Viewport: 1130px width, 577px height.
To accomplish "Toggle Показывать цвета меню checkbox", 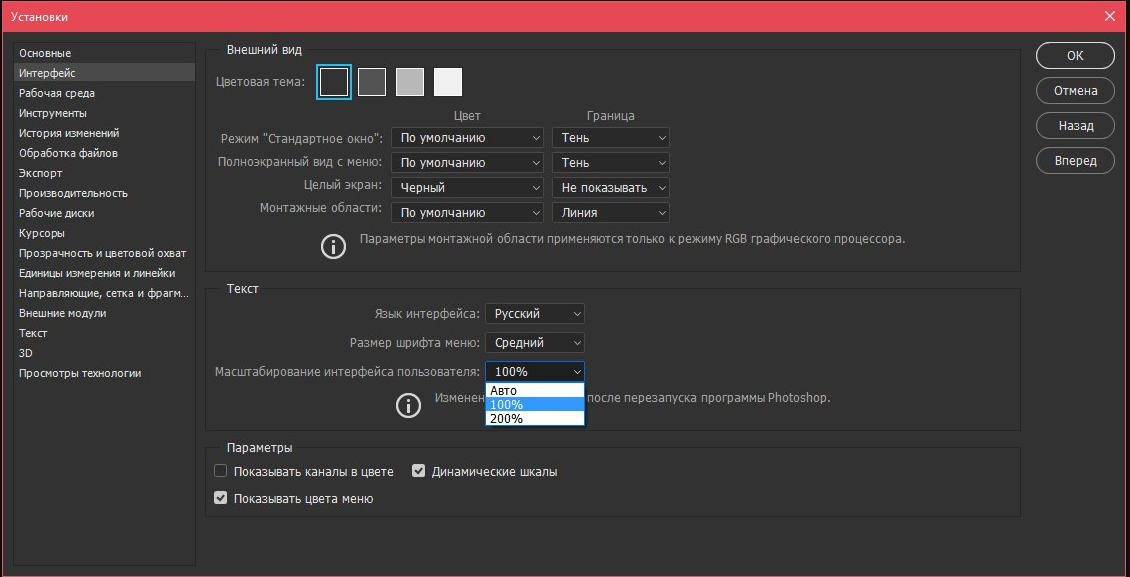I will [221, 498].
